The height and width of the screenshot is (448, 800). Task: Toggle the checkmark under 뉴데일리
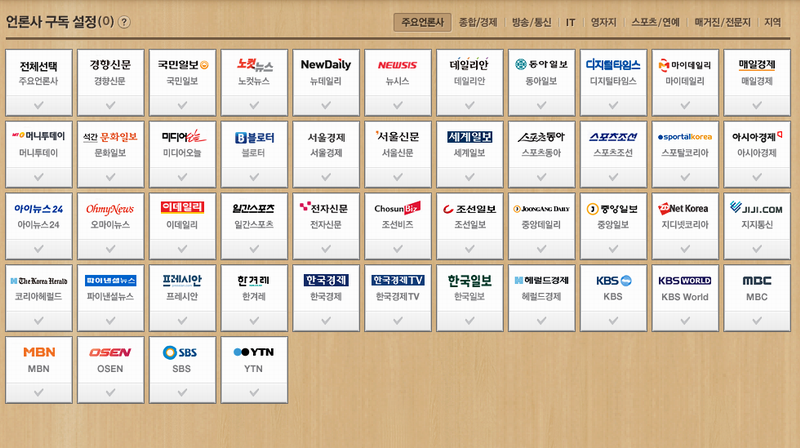326,105
